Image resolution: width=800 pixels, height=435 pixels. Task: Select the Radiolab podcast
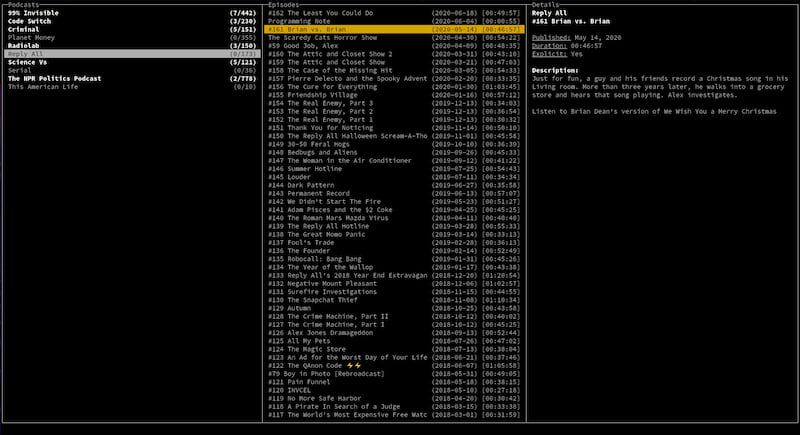pyautogui.click(x=132, y=45)
